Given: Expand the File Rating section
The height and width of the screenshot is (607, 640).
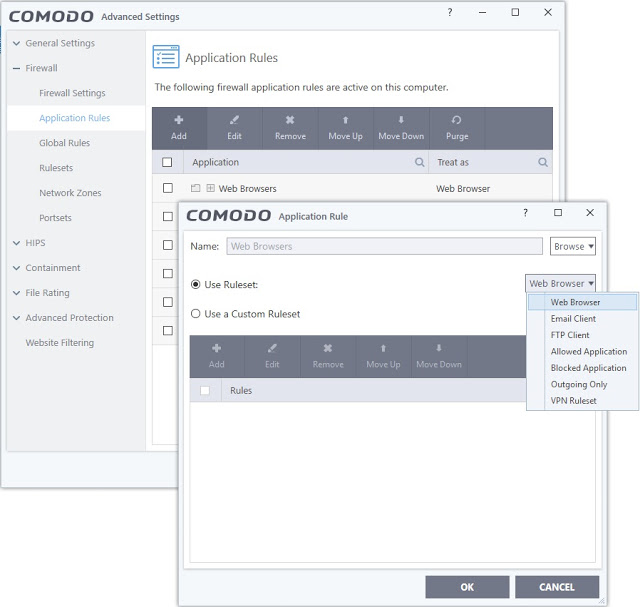Looking at the screenshot, I should point(16,293).
